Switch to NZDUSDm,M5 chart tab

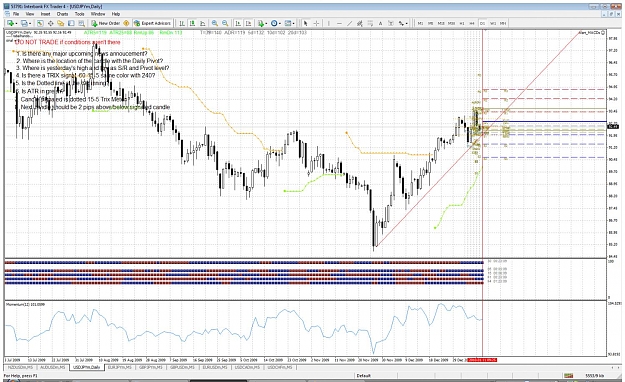[20, 367]
